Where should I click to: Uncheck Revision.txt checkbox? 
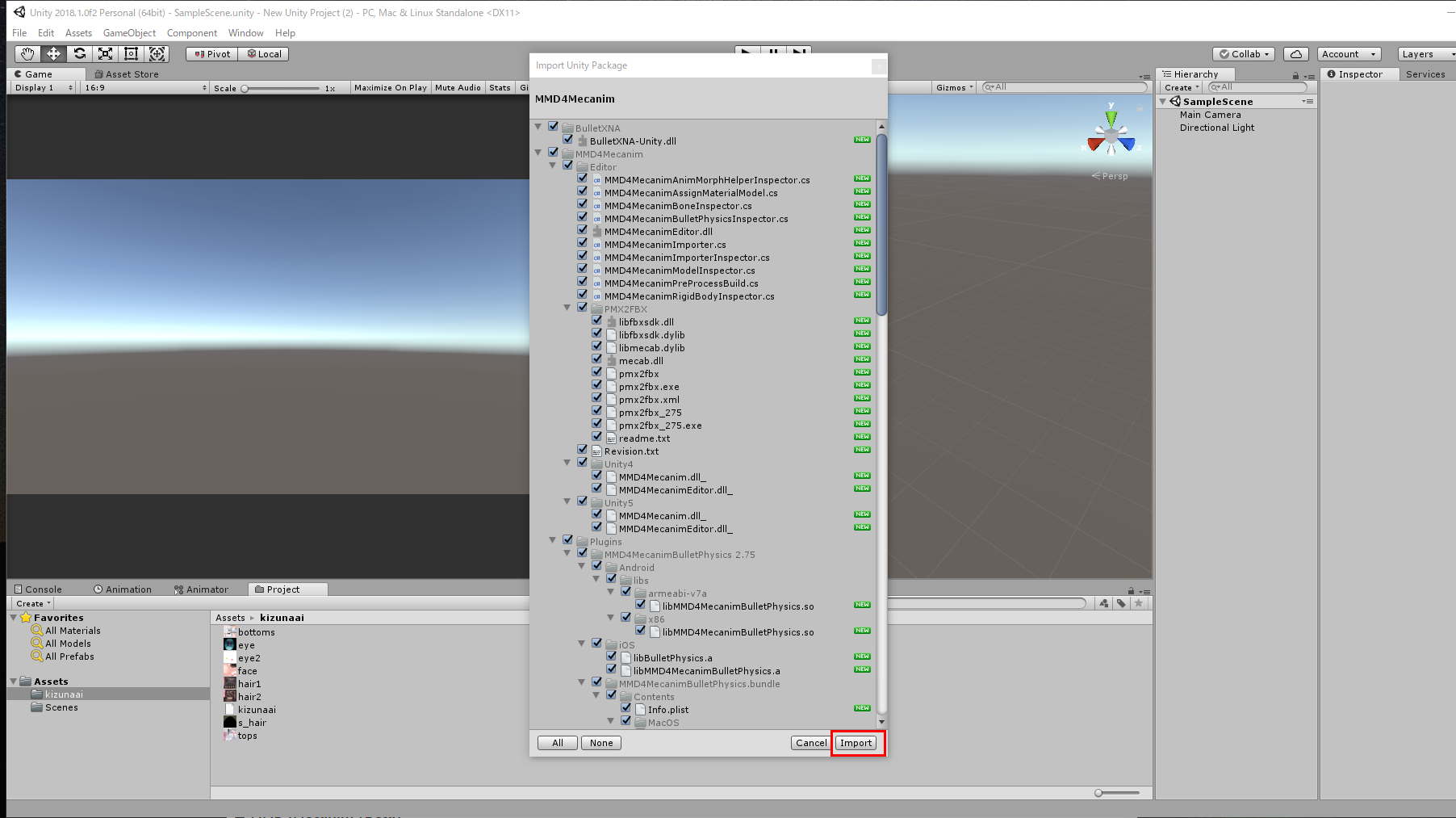click(583, 450)
